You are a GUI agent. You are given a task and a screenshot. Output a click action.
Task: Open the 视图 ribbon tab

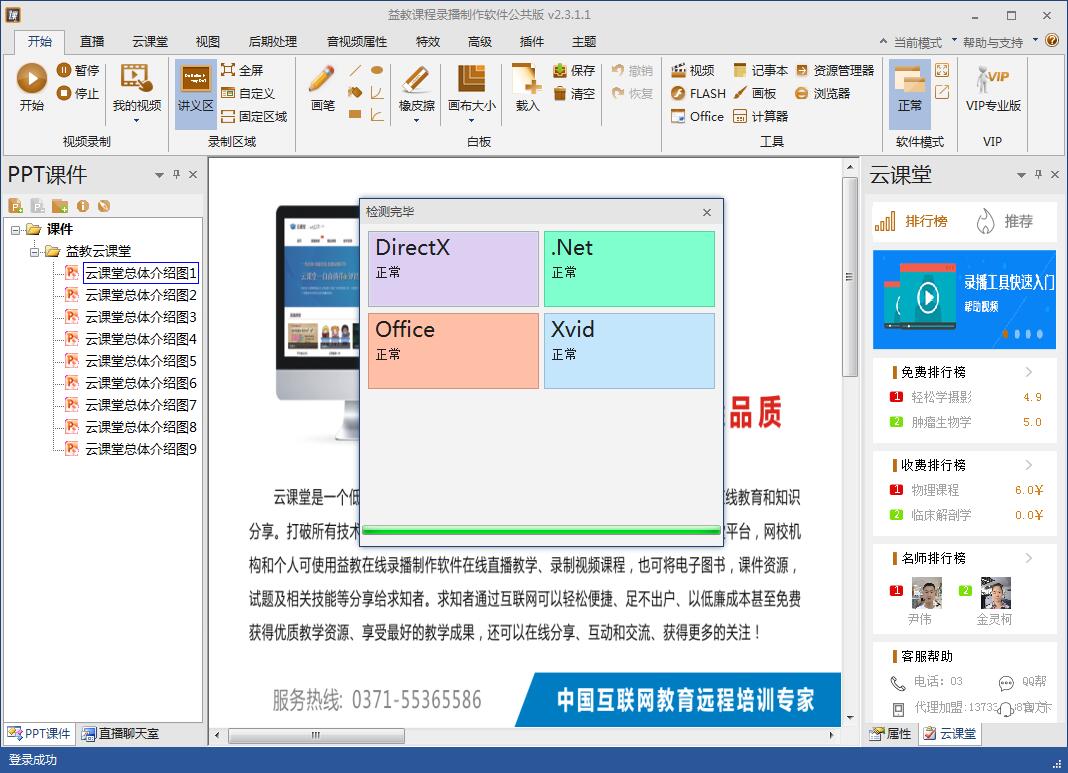(x=208, y=42)
